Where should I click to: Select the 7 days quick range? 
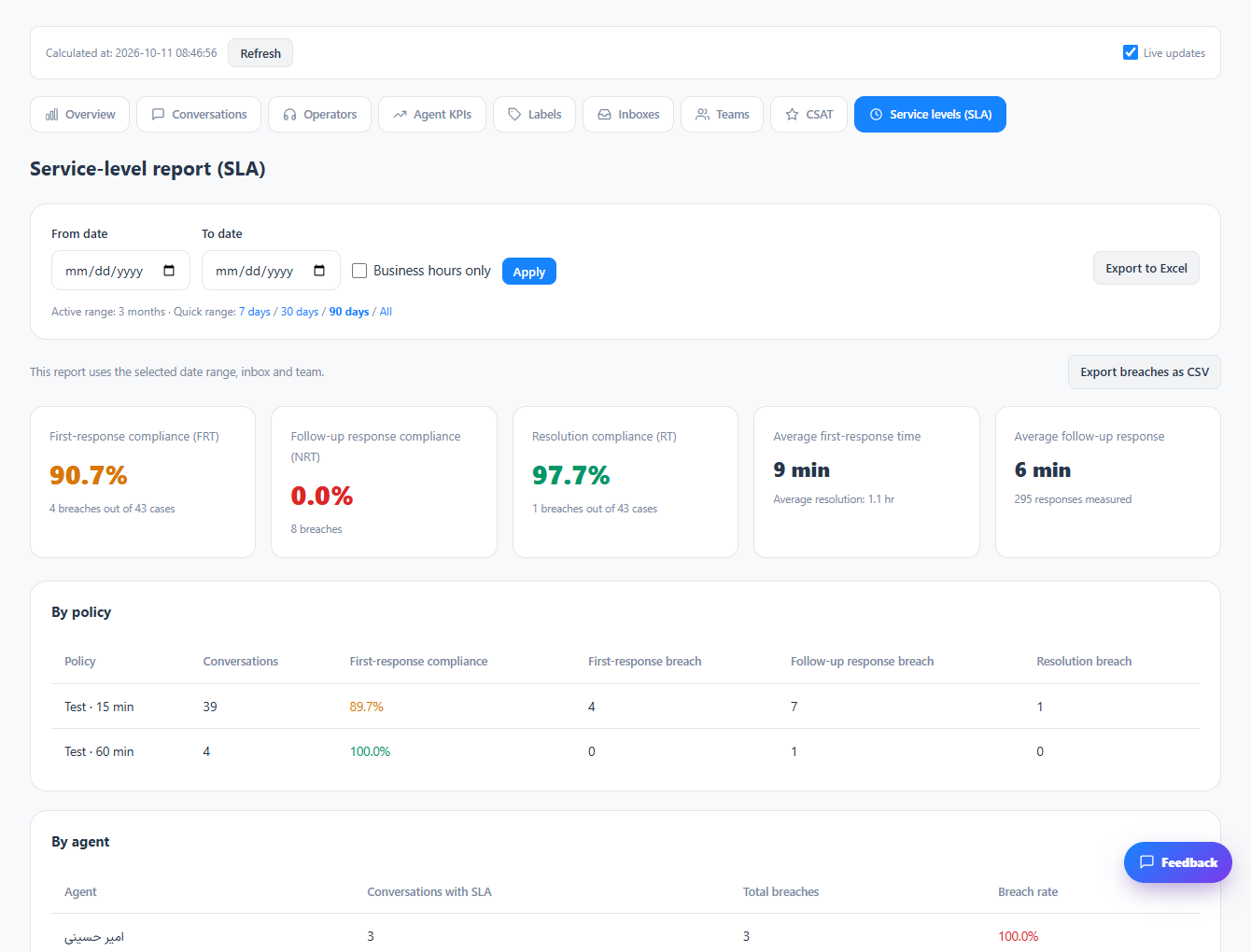tap(255, 312)
